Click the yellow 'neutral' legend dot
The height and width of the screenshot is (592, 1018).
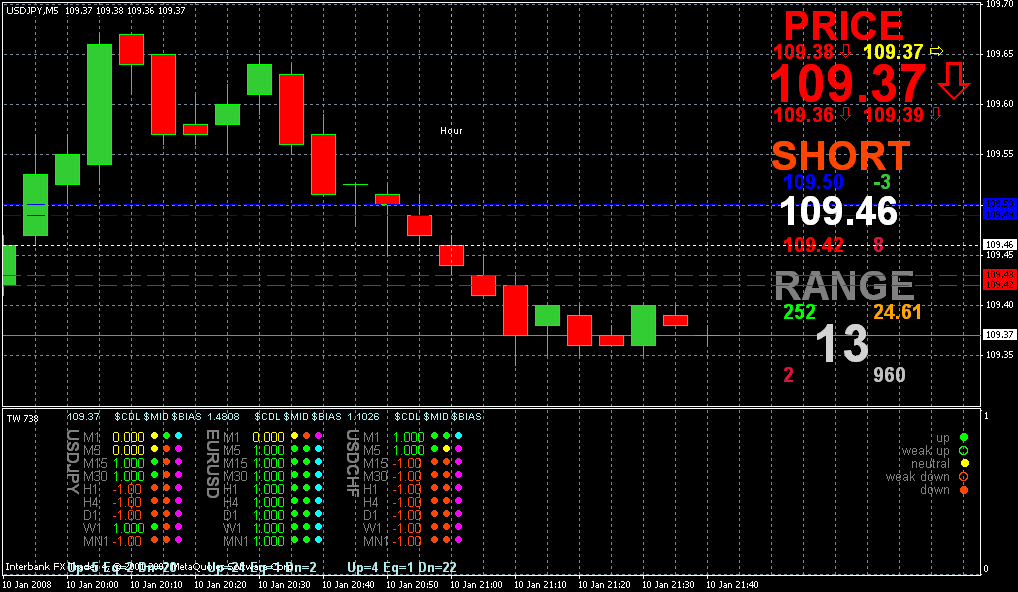963,463
